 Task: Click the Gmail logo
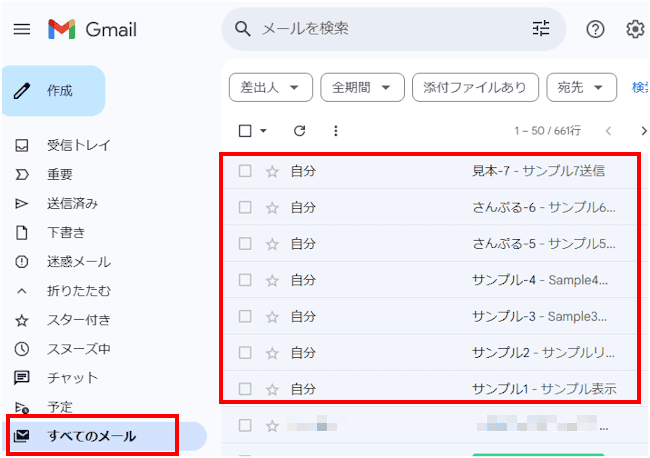coord(92,29)
